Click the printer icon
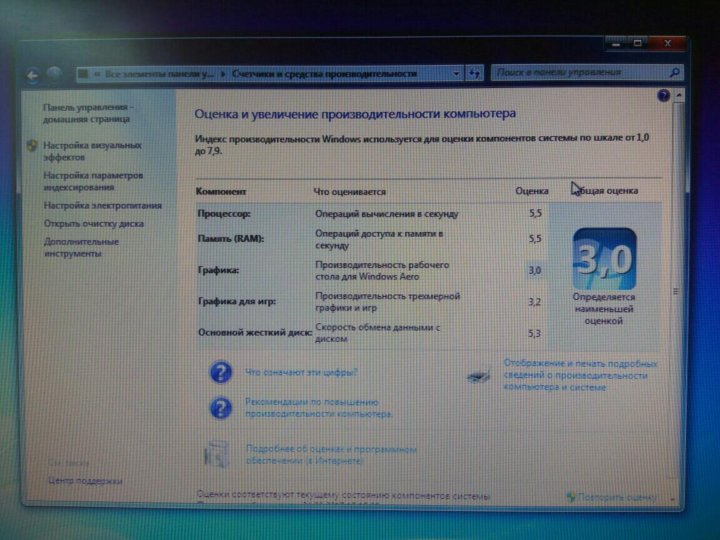This screenshot has width=720, height=540. point(478,377)
